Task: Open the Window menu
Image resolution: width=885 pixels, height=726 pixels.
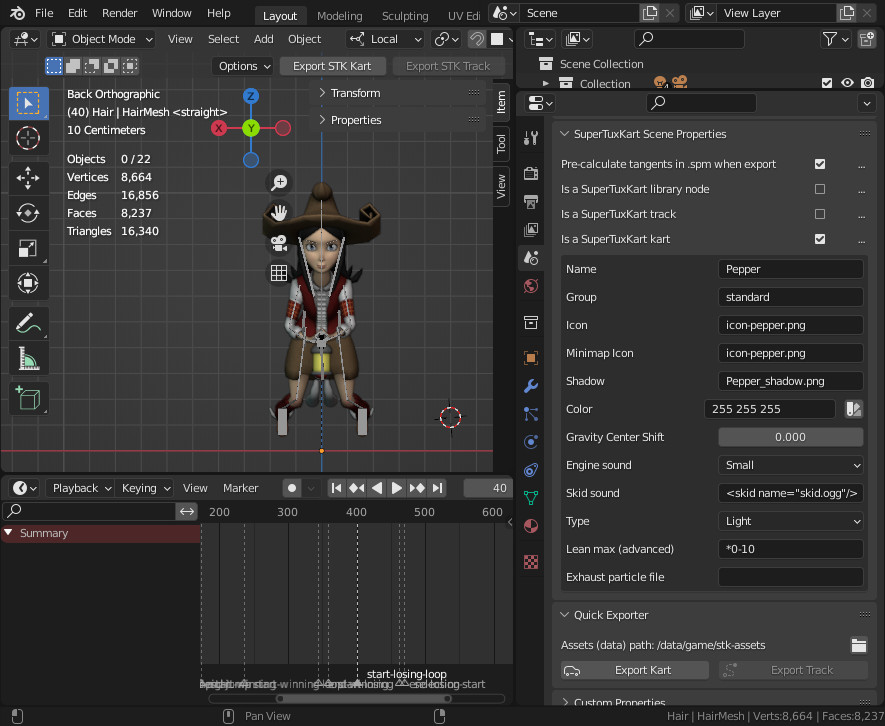Action: coord(172,13)
